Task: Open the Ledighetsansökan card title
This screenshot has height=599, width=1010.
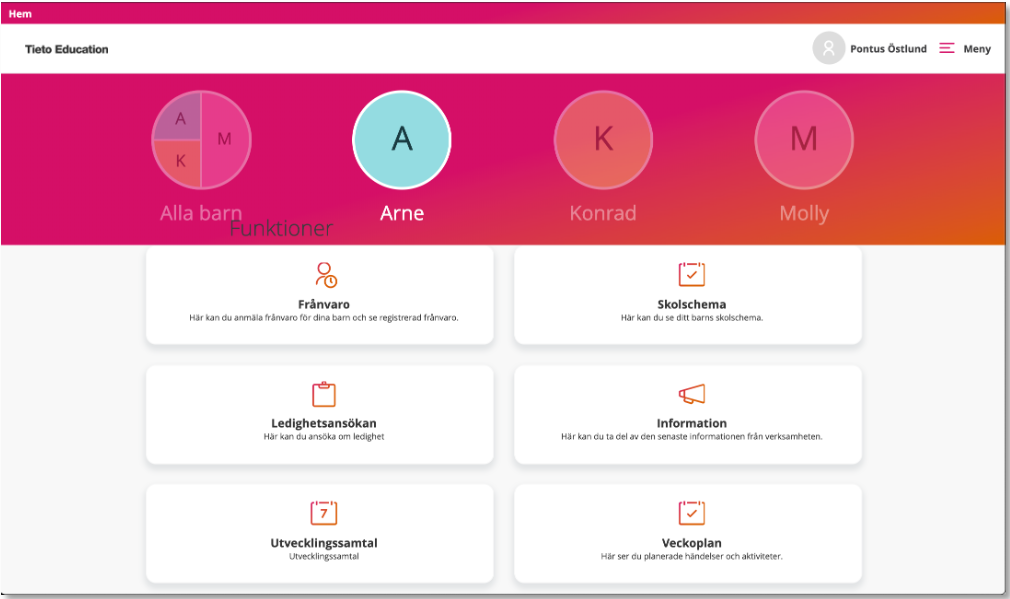Action: click(x=324, y=423)
